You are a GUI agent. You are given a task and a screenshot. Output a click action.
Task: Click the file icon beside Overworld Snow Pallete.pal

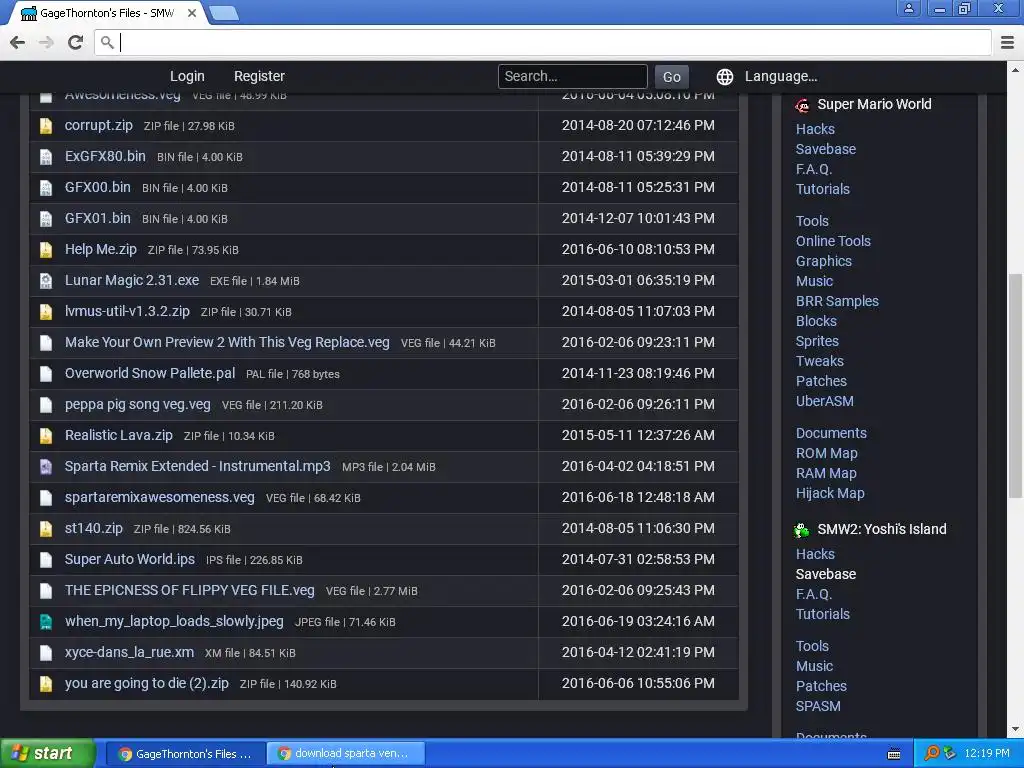pos(46,374)
